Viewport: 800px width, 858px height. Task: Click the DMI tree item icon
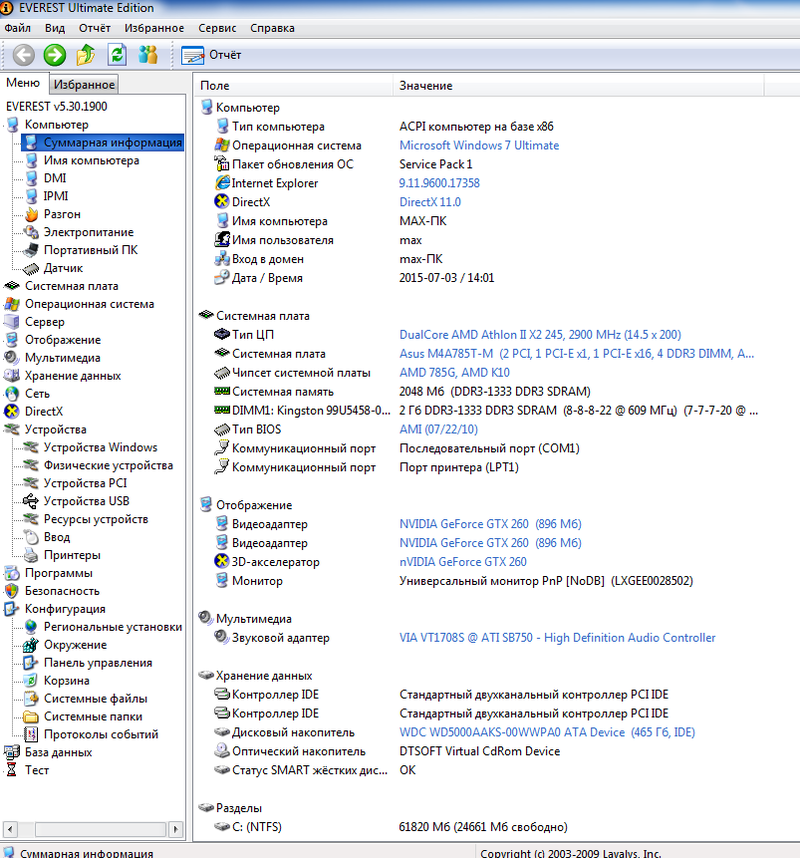coord(32,178)
